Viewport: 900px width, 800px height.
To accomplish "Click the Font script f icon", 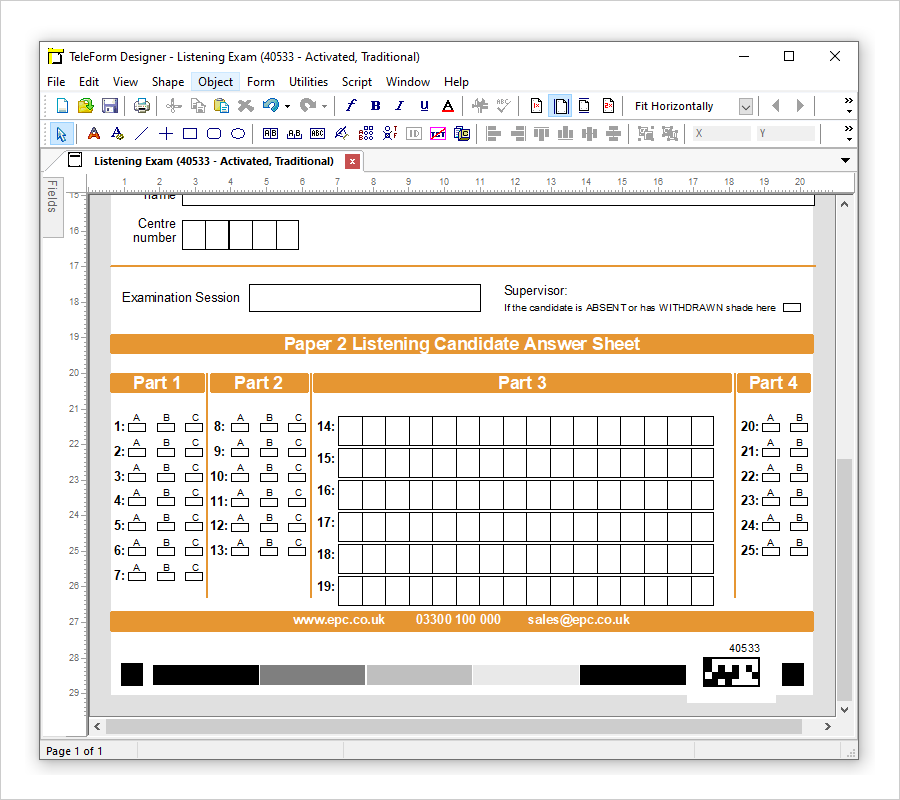I will point(351,106).
